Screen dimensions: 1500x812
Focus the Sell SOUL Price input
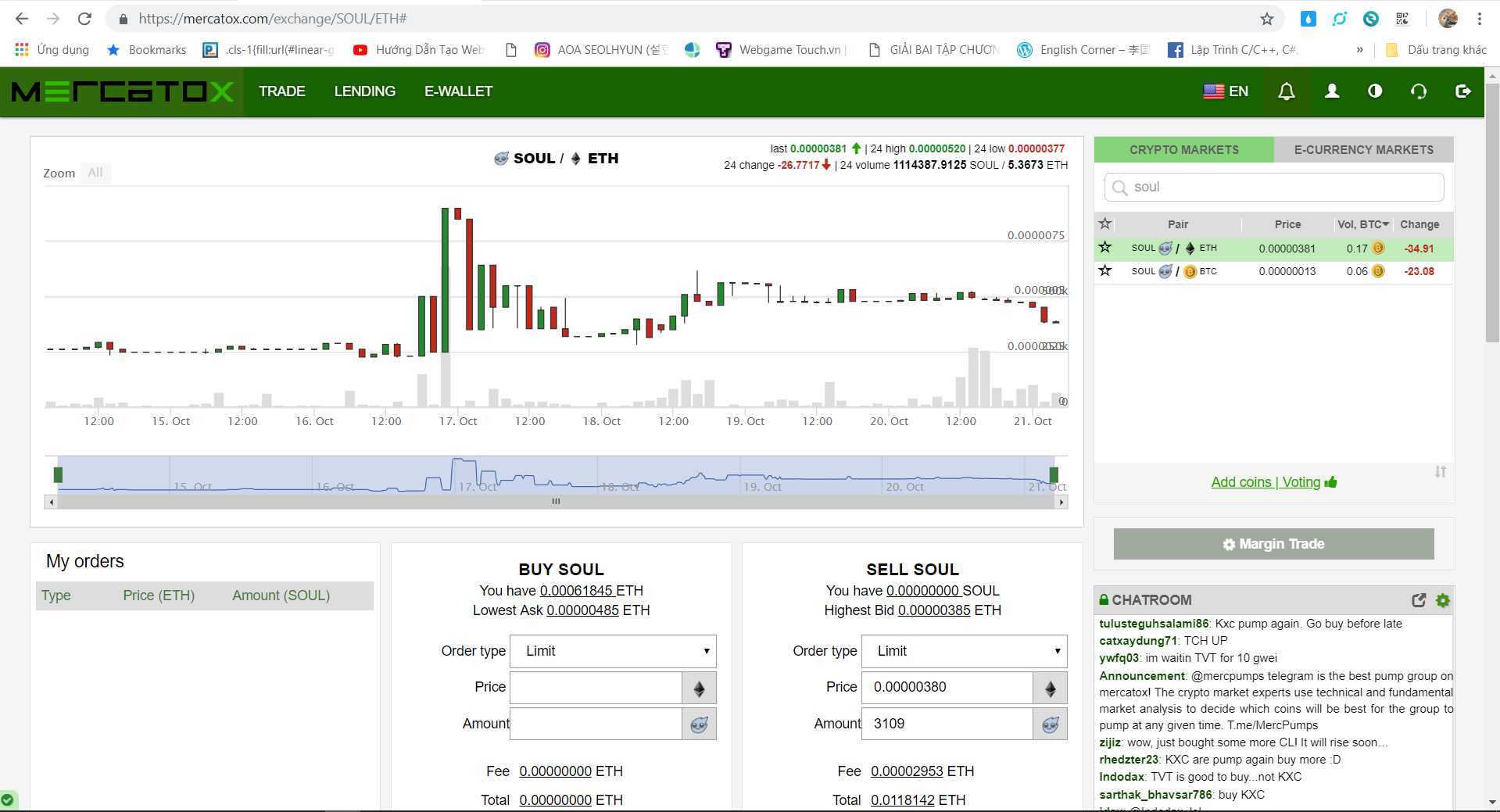(947, 688)
